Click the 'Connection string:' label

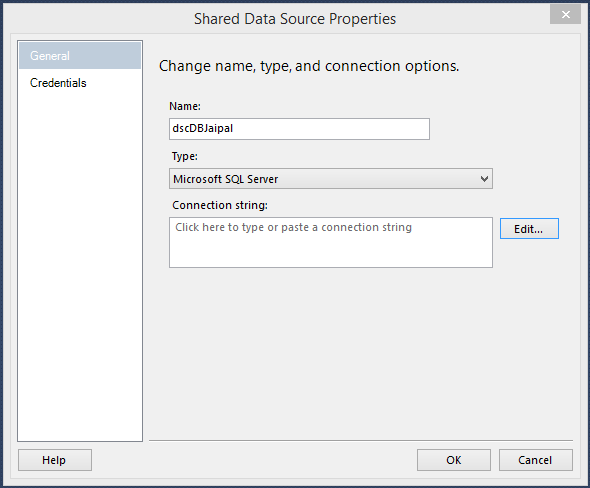tap(220, 205)
